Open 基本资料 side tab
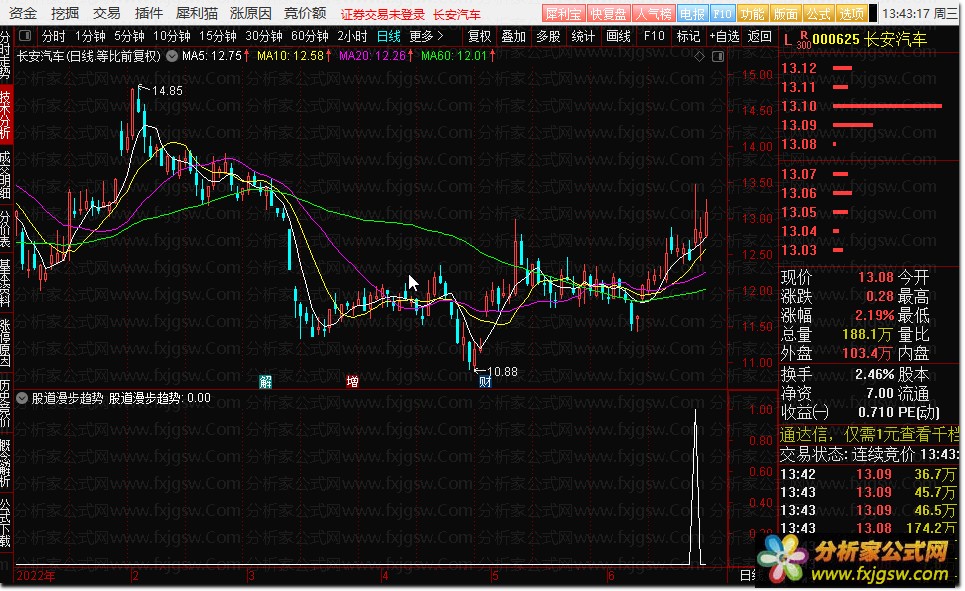Viewport: 965px width, 591px height. click(6, 283)
